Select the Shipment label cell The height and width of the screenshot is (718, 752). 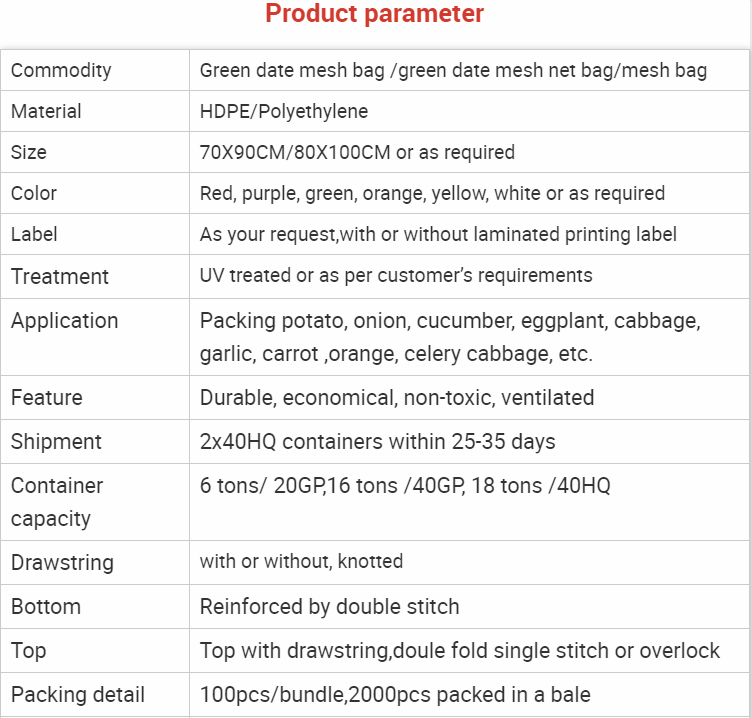(x=56, y=441)
